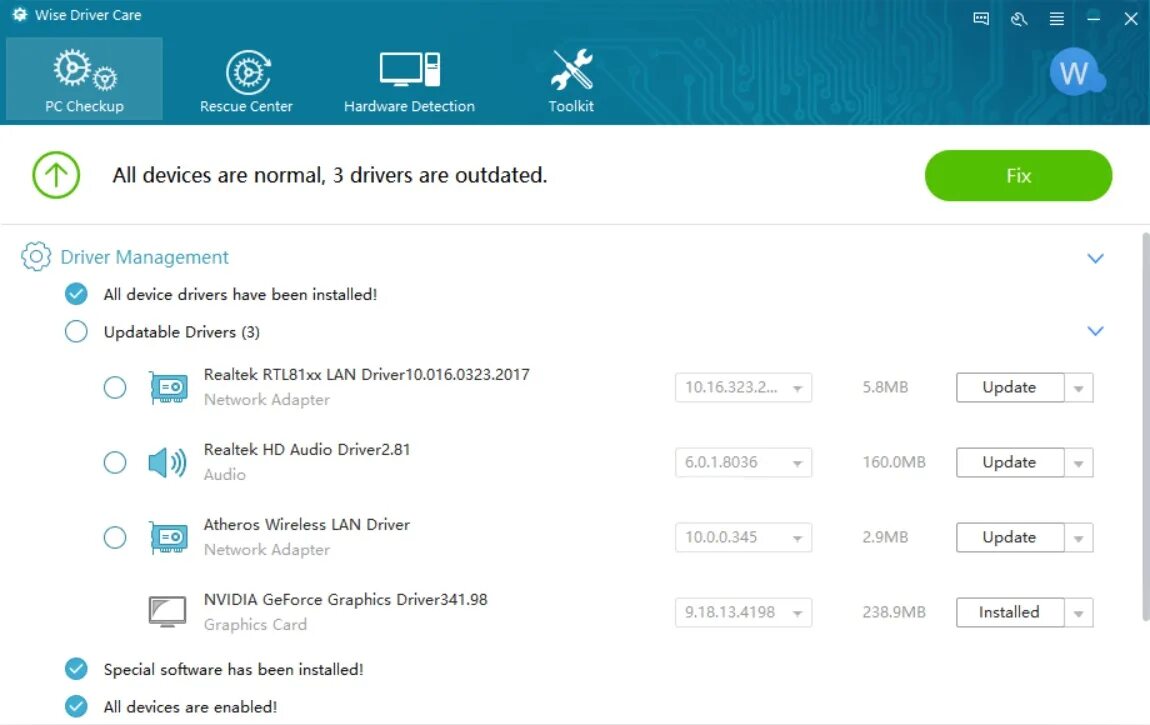The height and width of the screenshot is (725, 1150).
Task: Open version dropdown 10.0.0.345
Action: (743, 537)
